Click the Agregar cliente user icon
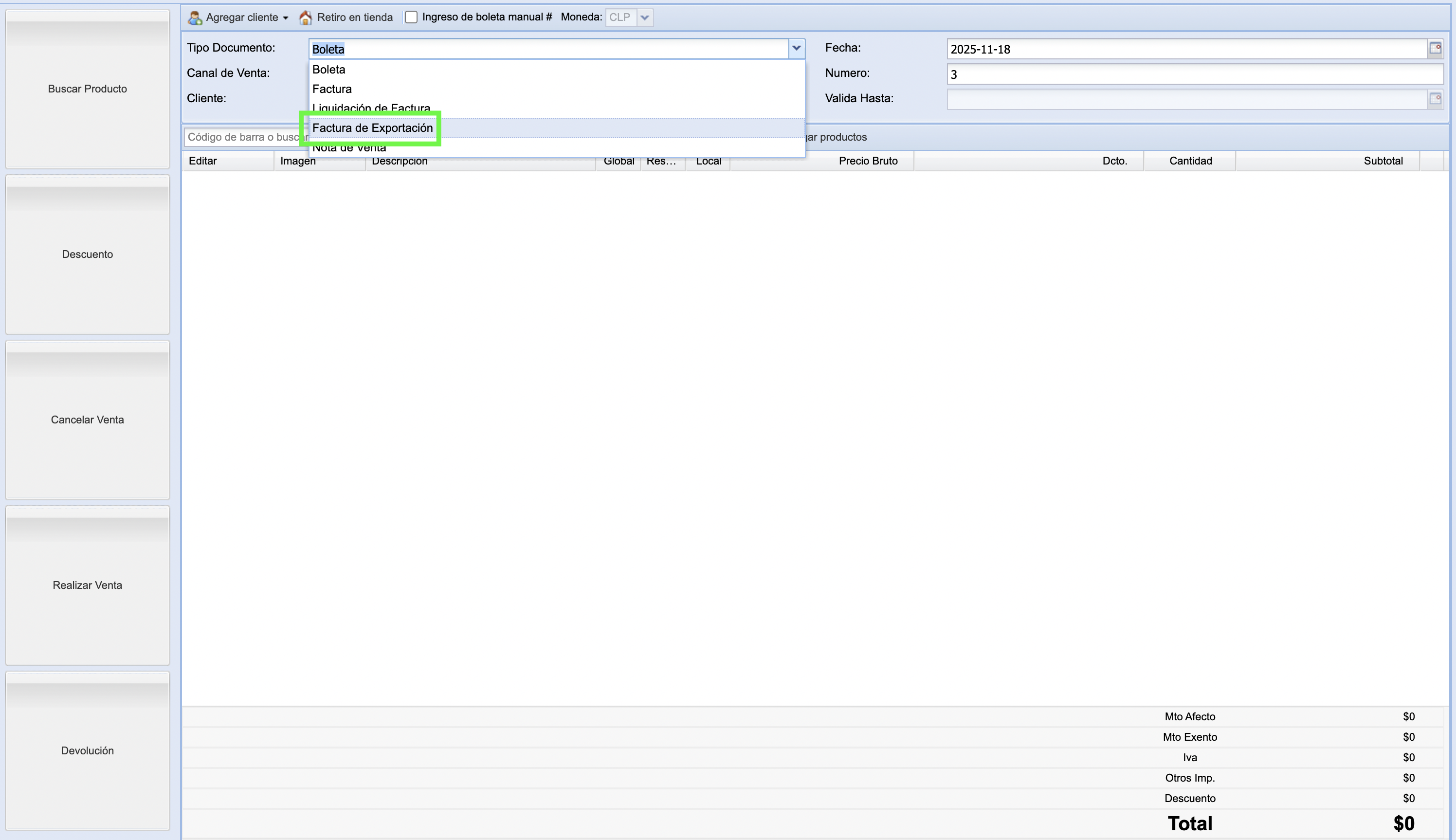 click(195, 18)
